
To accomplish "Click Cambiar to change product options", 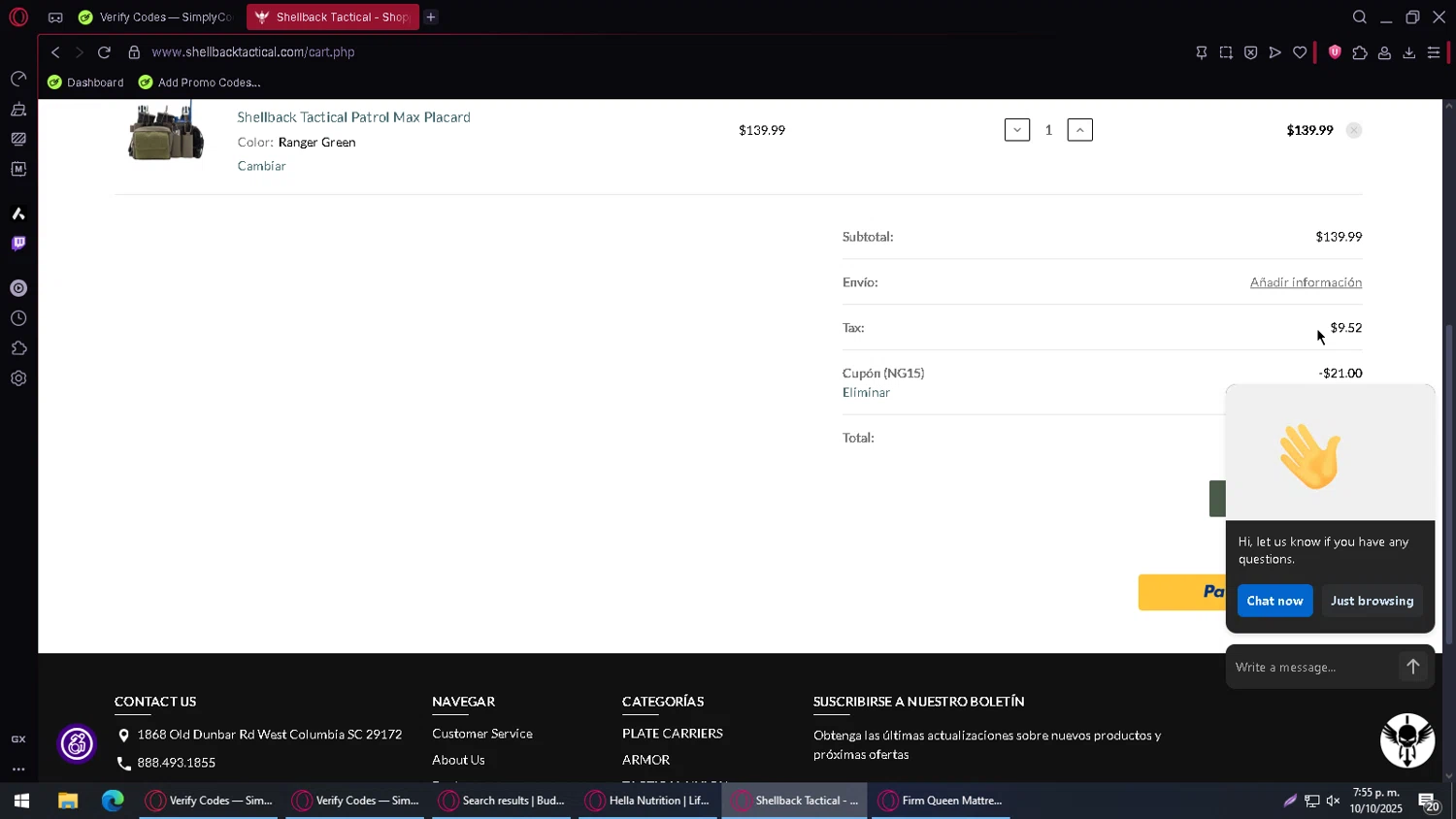I will point(262,166).
